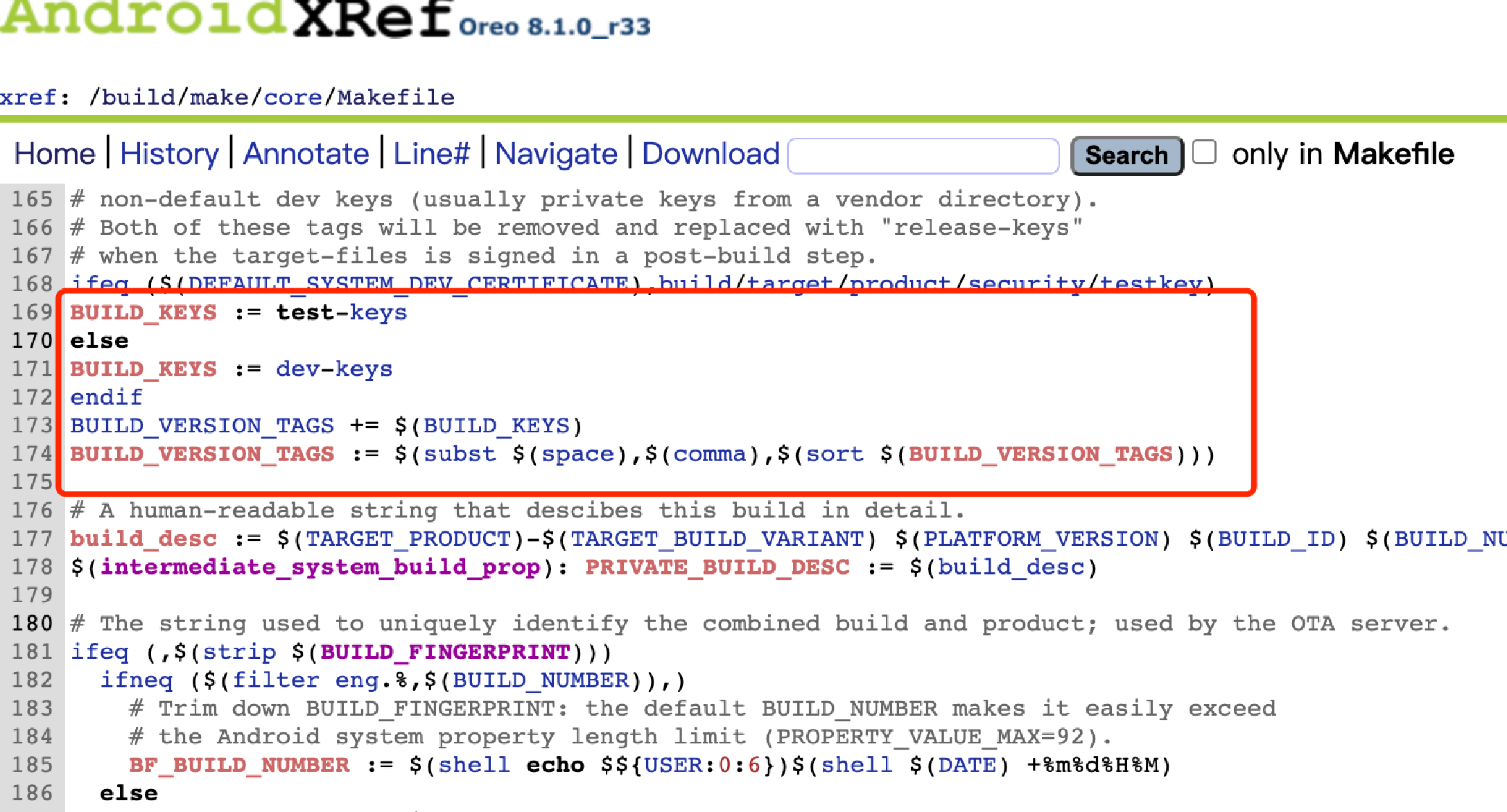Follow BUILD_KEYS definition on line 169
This screenshot has height=812, width=1507.
pos(143,312)
